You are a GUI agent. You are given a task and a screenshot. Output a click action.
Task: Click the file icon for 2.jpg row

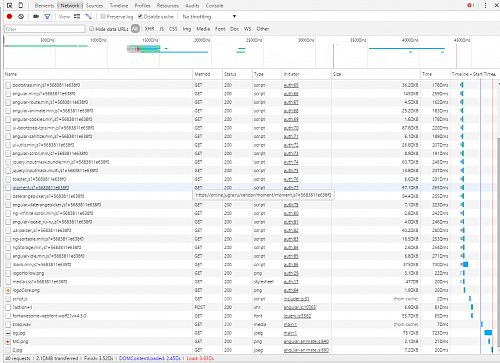[x=8, y=350]
